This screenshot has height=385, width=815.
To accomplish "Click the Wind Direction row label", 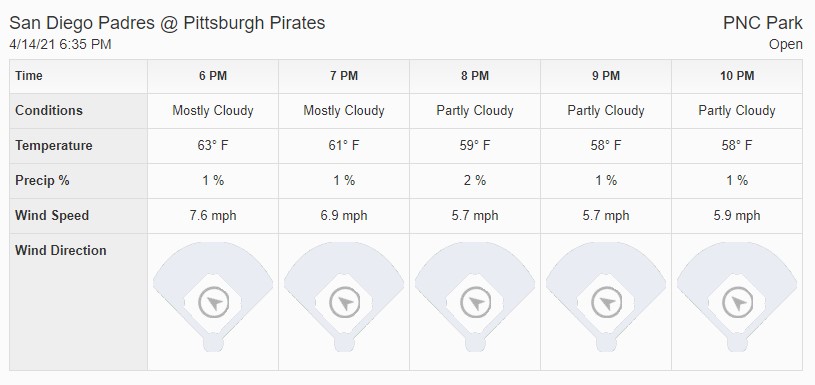I will [x=61, y=250].
